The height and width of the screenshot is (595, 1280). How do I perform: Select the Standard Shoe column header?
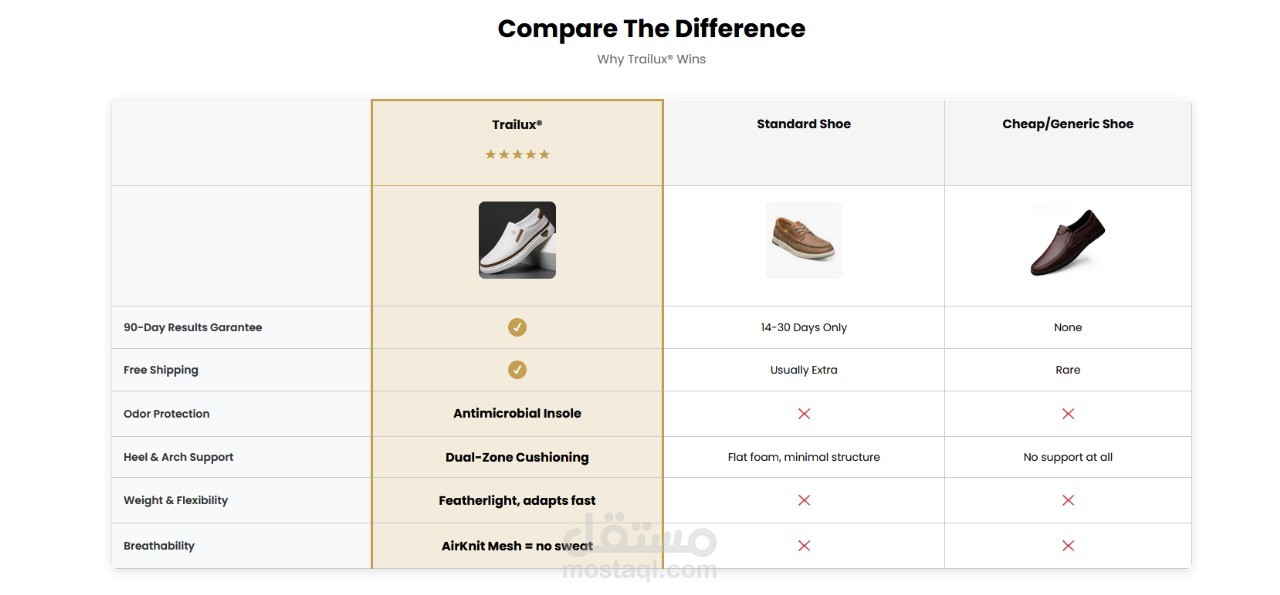pyautogui.click(x=804, y=124)
